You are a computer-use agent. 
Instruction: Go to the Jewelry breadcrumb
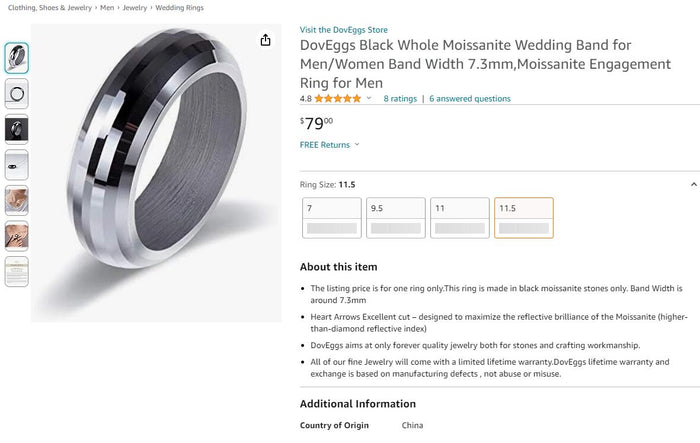tap(134, 8)
